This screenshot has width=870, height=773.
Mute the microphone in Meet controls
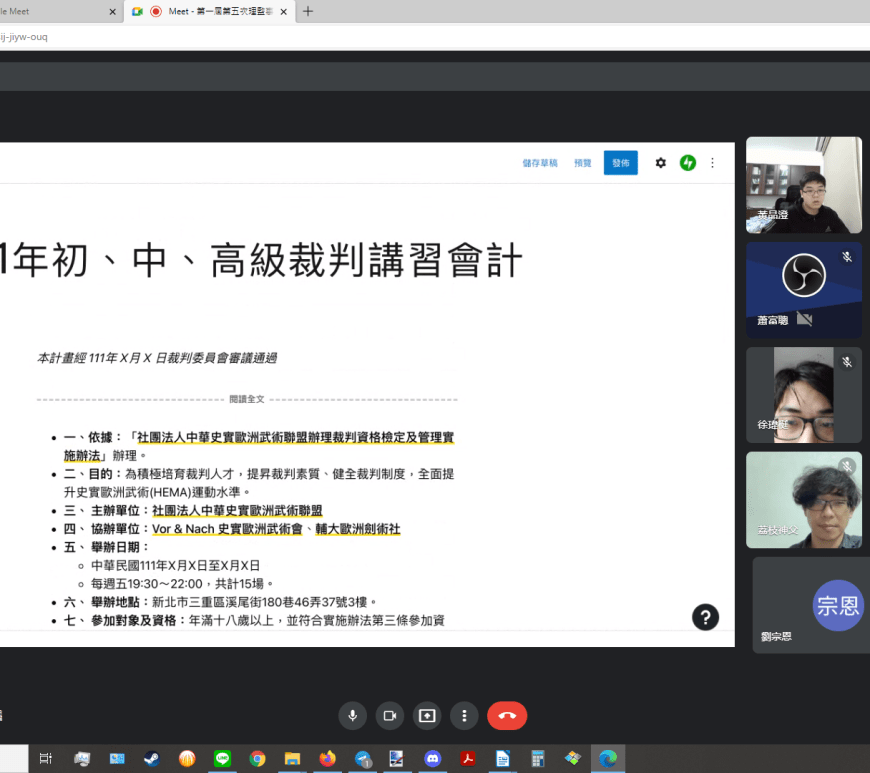[351, 715]
